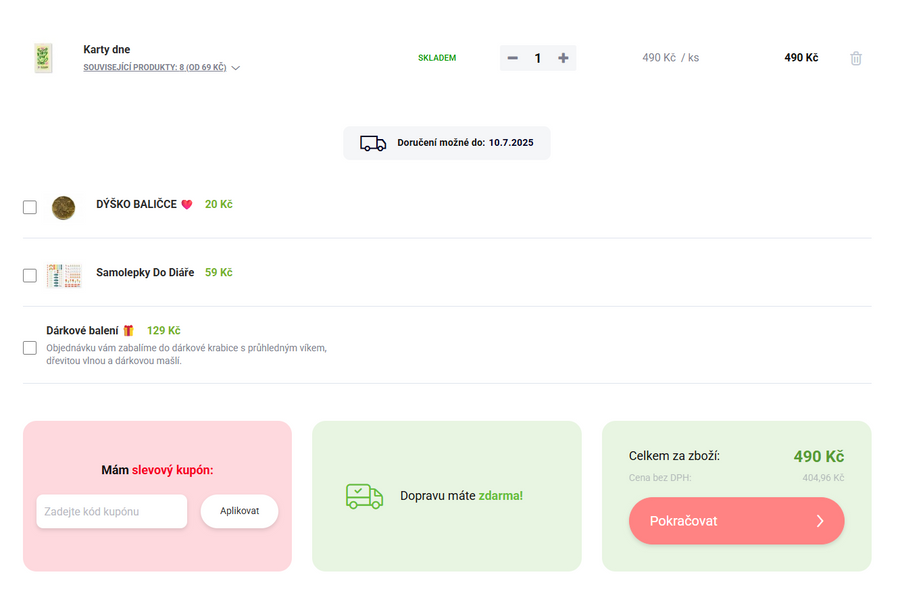The width and height of the screenshot is (900, 591).
Task: Click the trash icon to remove Karty dne
Action: coord(855,58)
